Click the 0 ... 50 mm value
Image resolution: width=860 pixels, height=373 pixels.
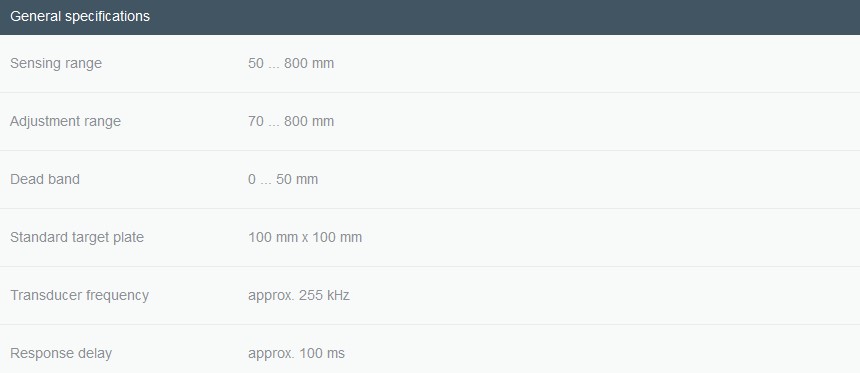tap(283, 179)
